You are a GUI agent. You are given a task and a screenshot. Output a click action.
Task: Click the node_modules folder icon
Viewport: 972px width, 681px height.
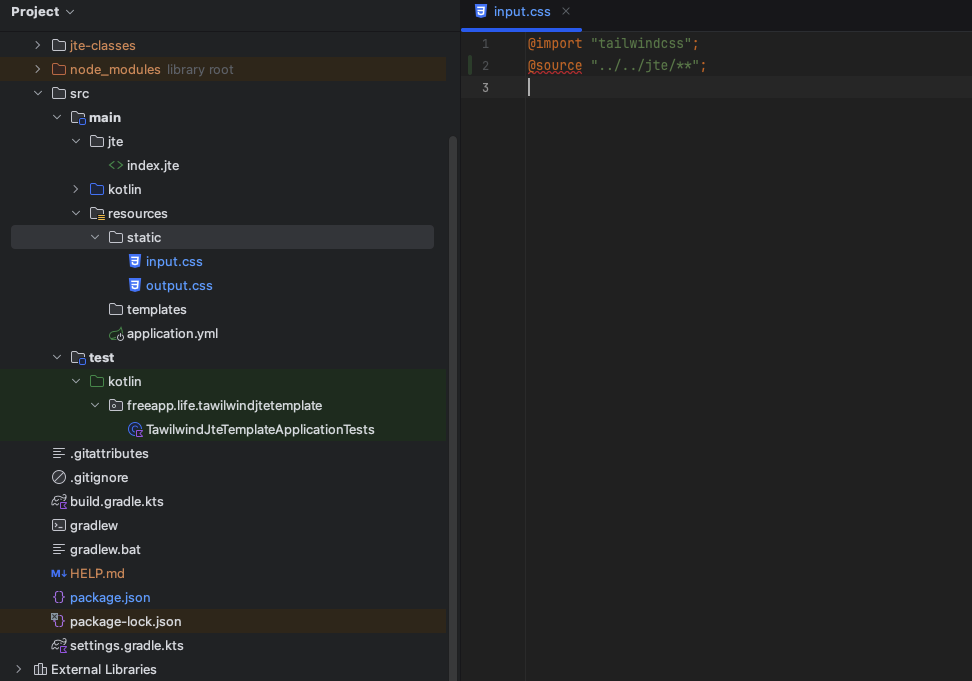click(x=59, y=69)
